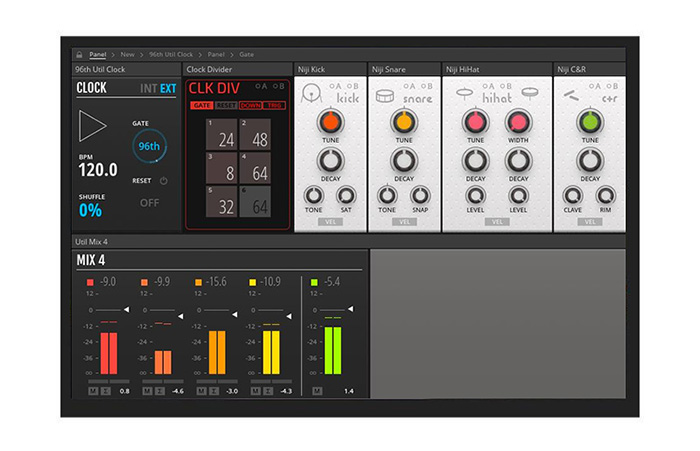Click the VEL button on Niji HiHat

point(496,221)
